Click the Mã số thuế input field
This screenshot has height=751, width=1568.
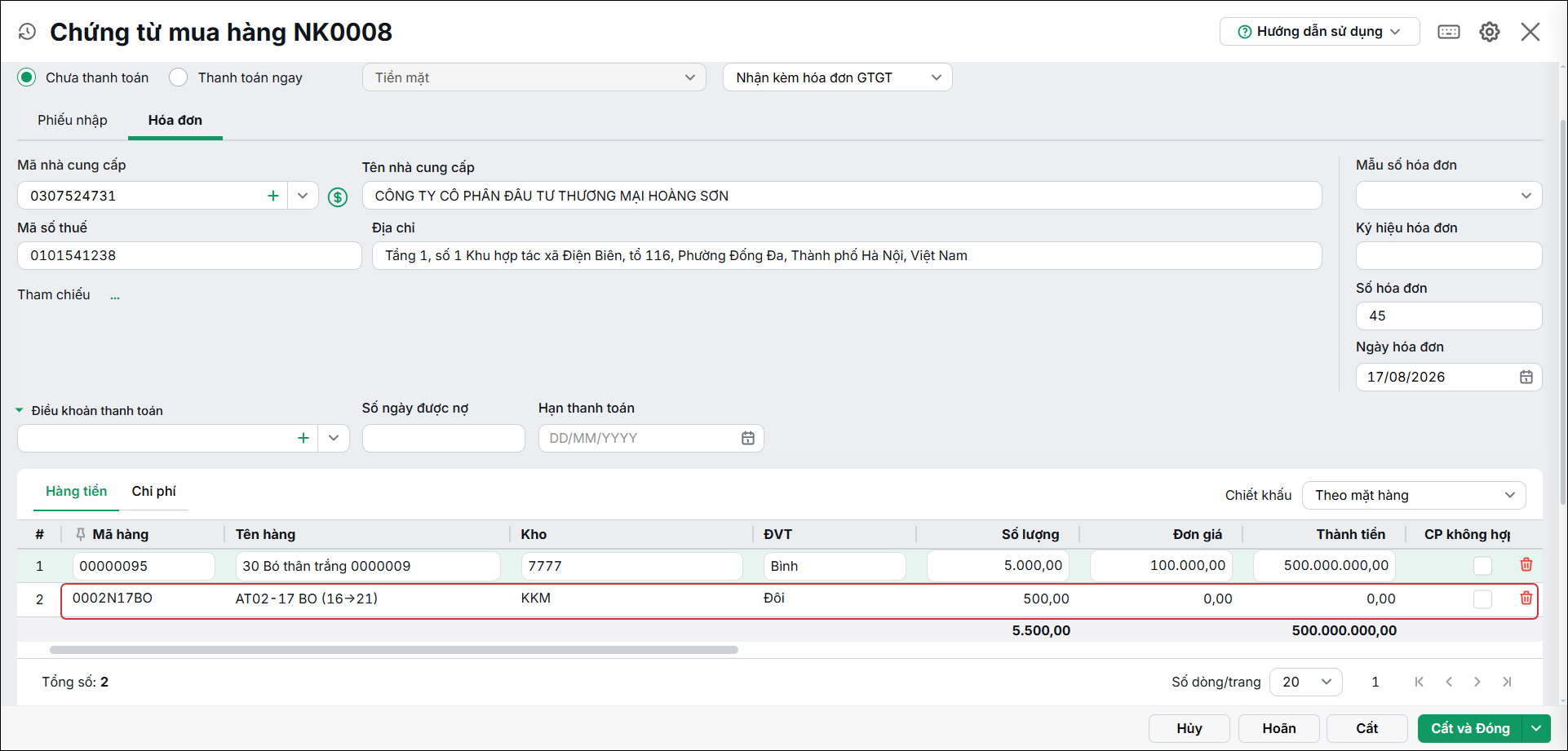coord(189,255)
